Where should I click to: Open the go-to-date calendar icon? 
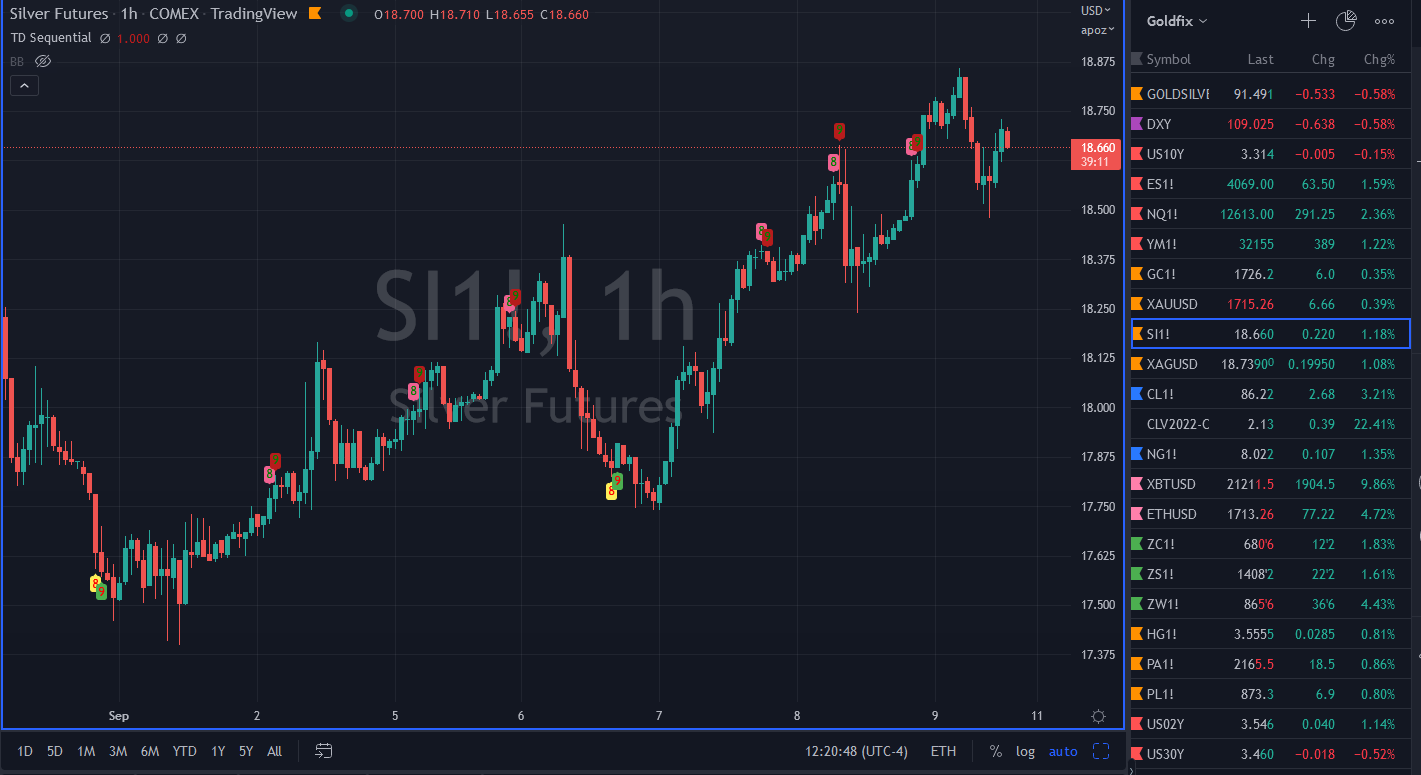click(x=323, y=751)
